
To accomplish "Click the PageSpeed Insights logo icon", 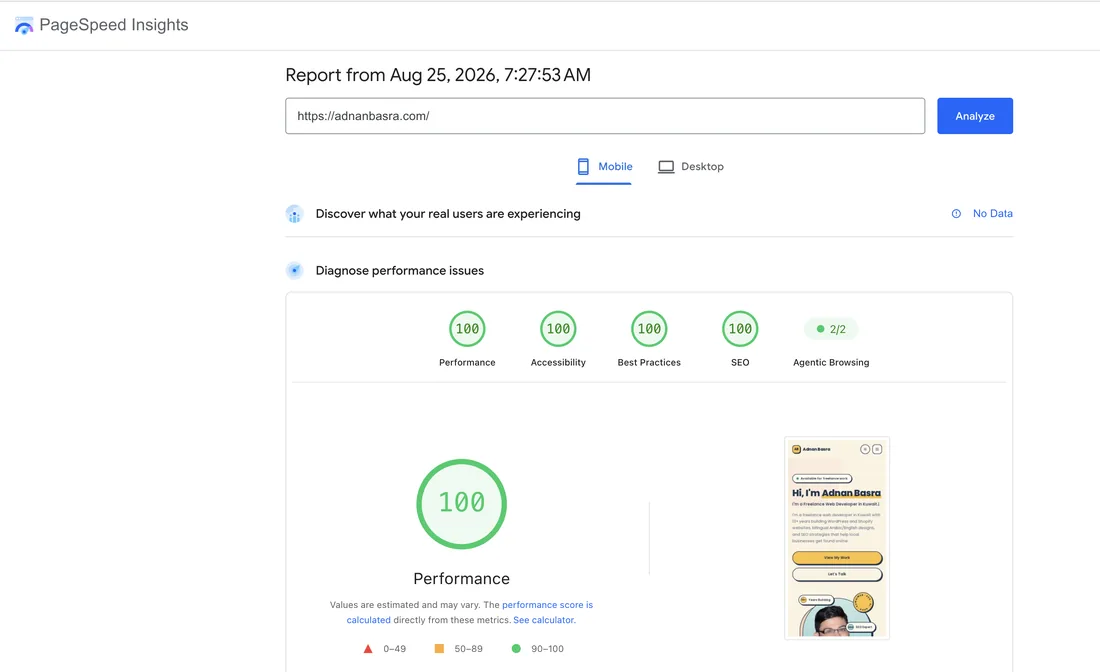I will (x=24, y=26).
